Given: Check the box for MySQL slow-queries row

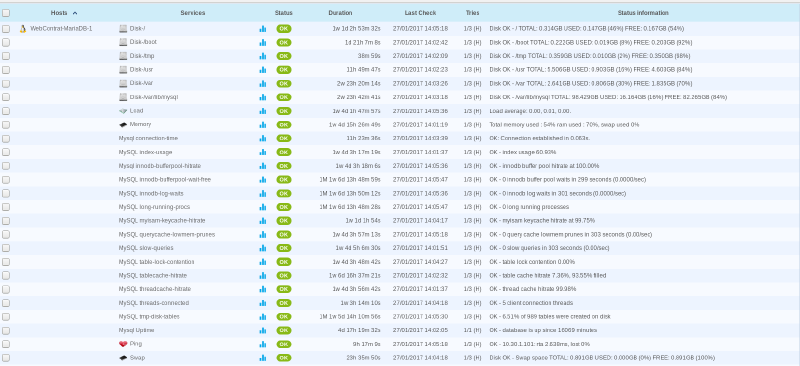Looking at the screenshot, I should (x=6, y=249).
